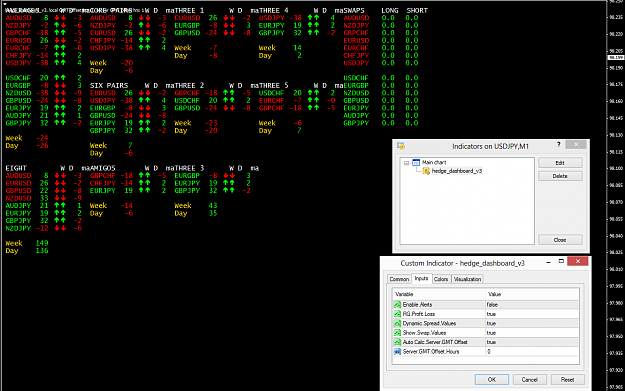625x391 pixels.
Task: Click the Day value '35' under THREE 3
Action: 213,213
